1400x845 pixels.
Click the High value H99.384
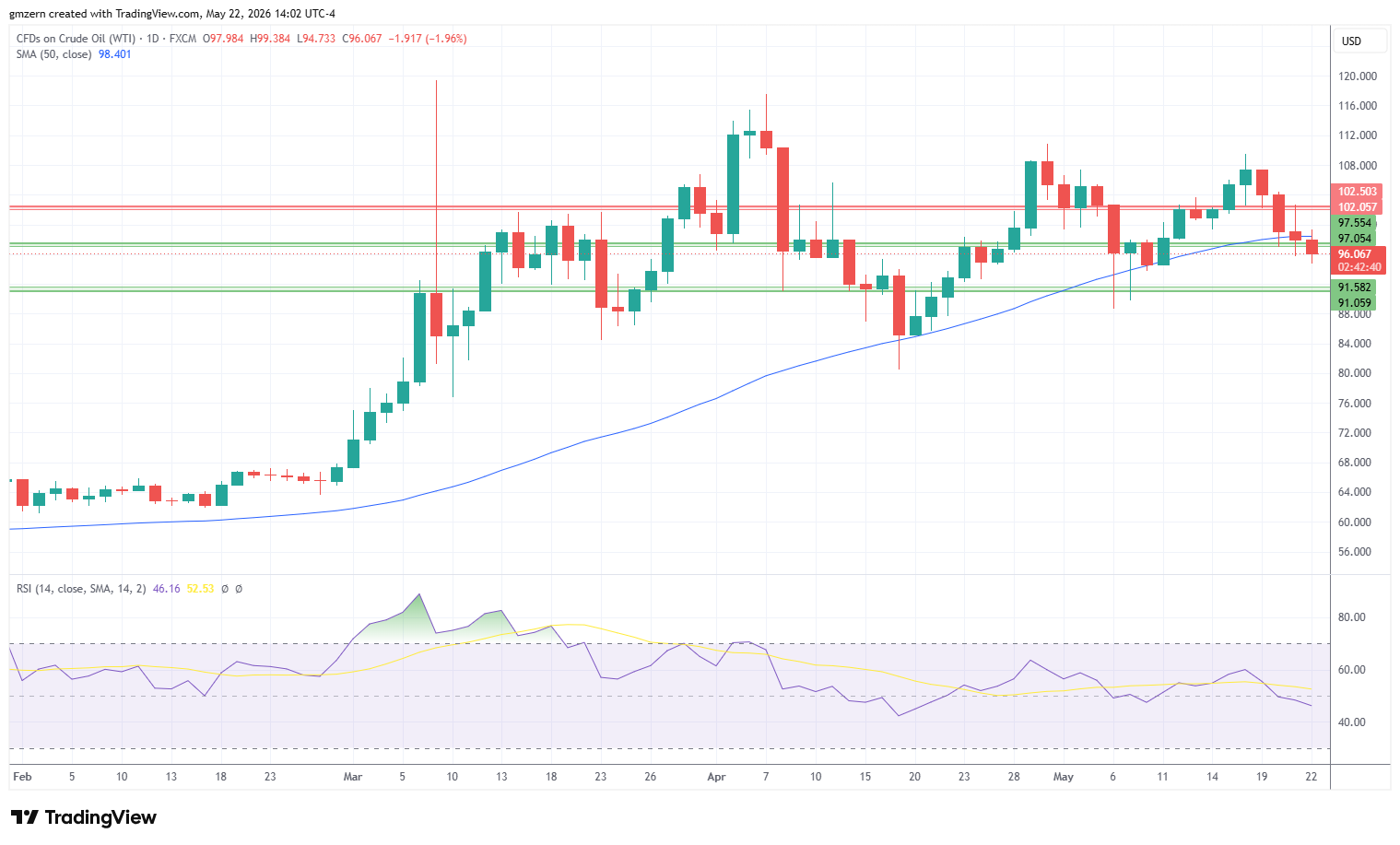[270, 39]
